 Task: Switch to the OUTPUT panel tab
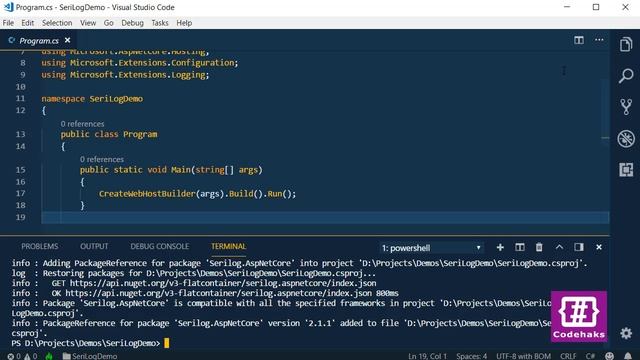coord(94,247)
